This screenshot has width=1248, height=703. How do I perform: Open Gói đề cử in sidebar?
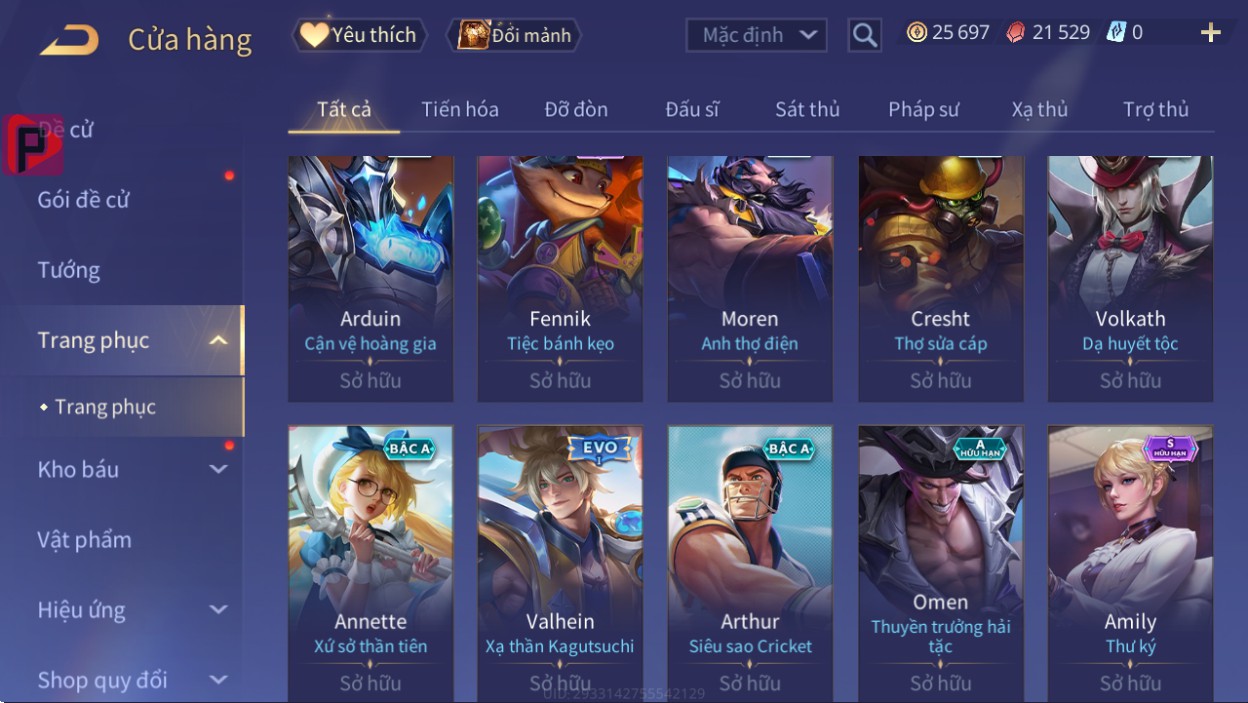pyautogui.click(x=84, y=200)
